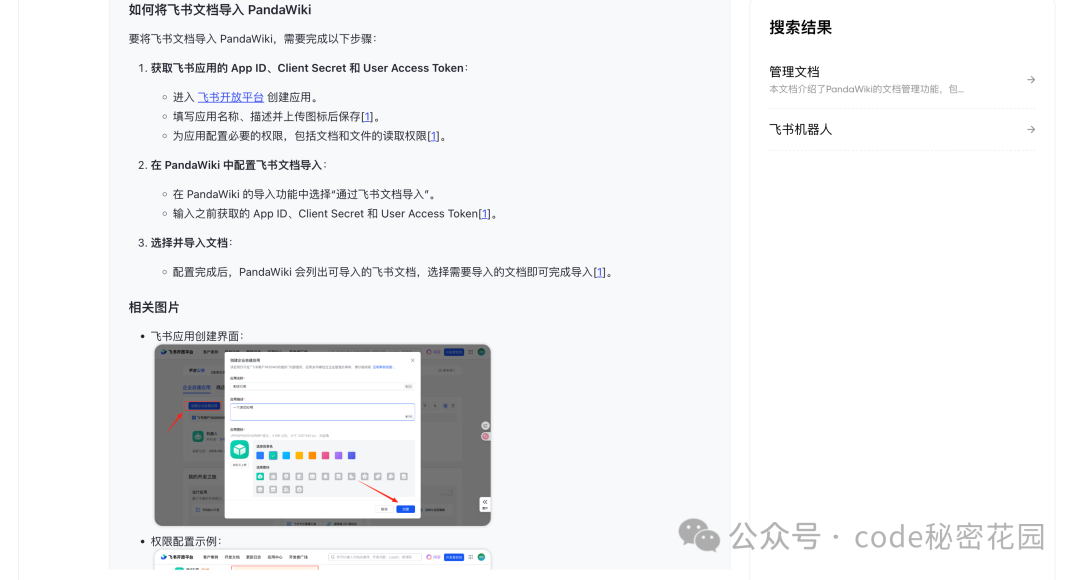
Task: Click the heading 如何将飞书文档导入 PandaWiki
Action: tap(220, 10)
